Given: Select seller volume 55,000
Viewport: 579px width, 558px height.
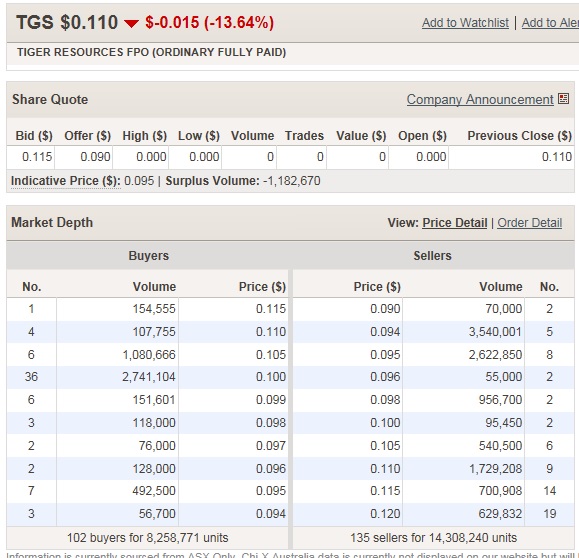Looking at the screenshot, I should click(504, 377).
